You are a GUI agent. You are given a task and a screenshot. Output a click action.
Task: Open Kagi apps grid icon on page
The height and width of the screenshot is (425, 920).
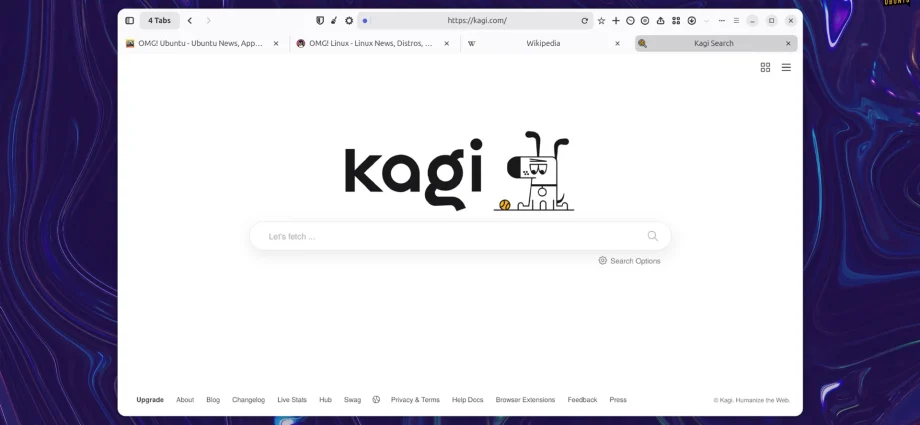pos(765,68)
